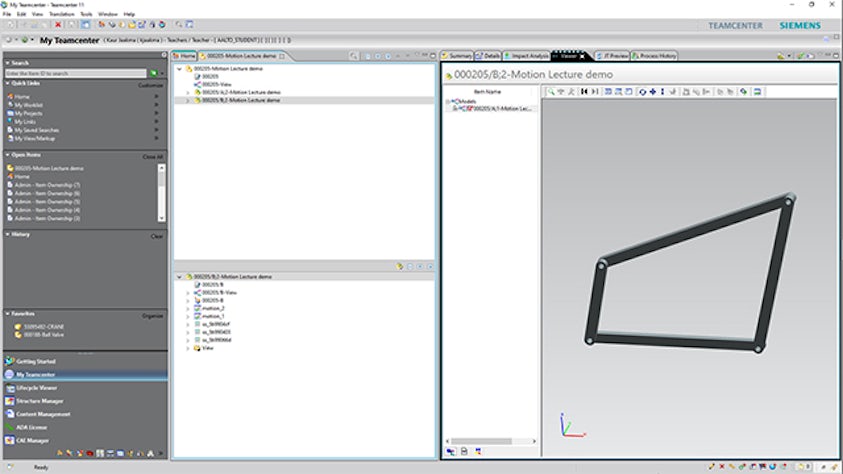Image resolution: width=843 pixels, height=474 pixels.
Task: Click the open folder icon in main toolbar
Action: pos(132,25)
